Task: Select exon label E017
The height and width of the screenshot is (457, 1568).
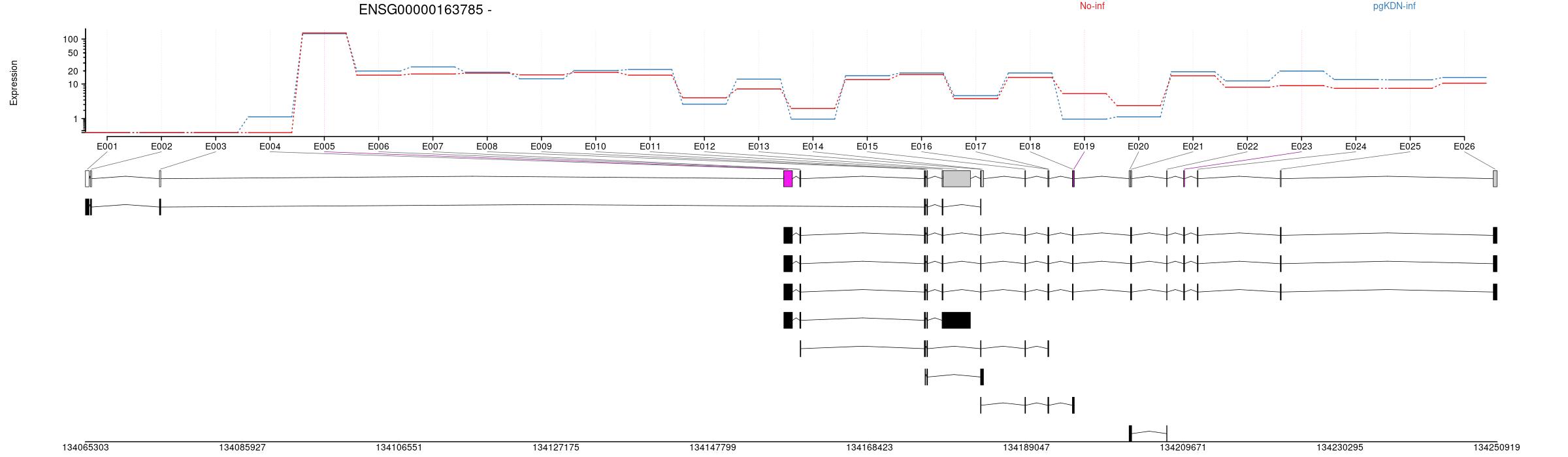Action: (975, 147)
